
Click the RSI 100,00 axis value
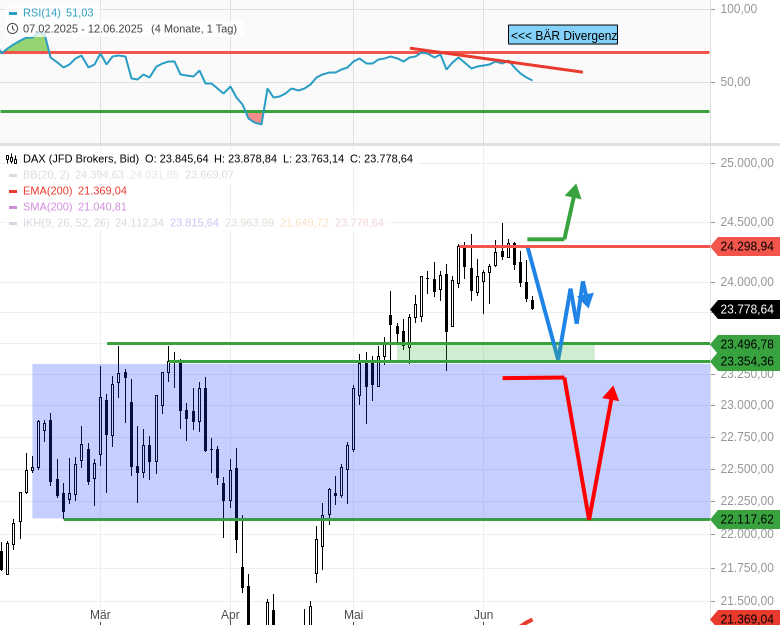coord(739,9)
